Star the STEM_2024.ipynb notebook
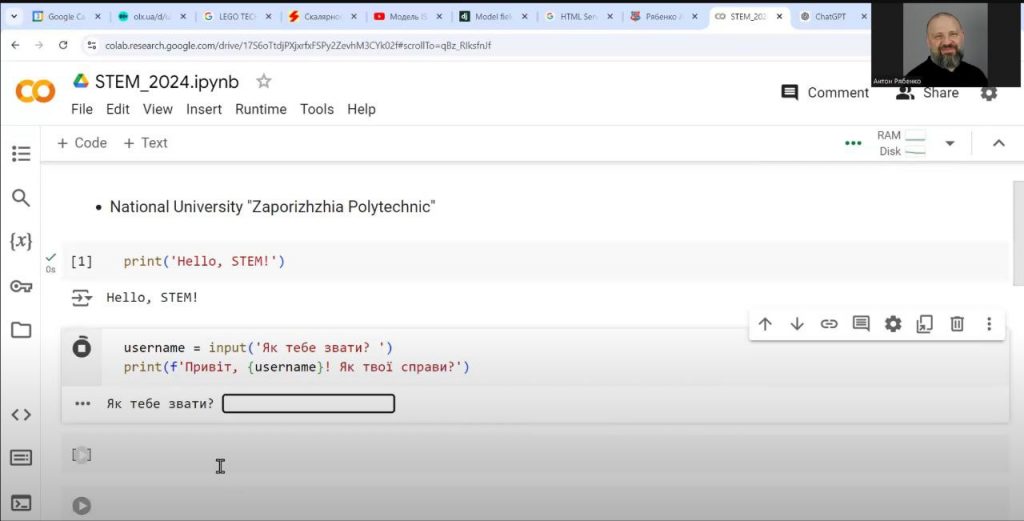The height and width of the screenshot is (521, 1024). click(x=264, y=81)
